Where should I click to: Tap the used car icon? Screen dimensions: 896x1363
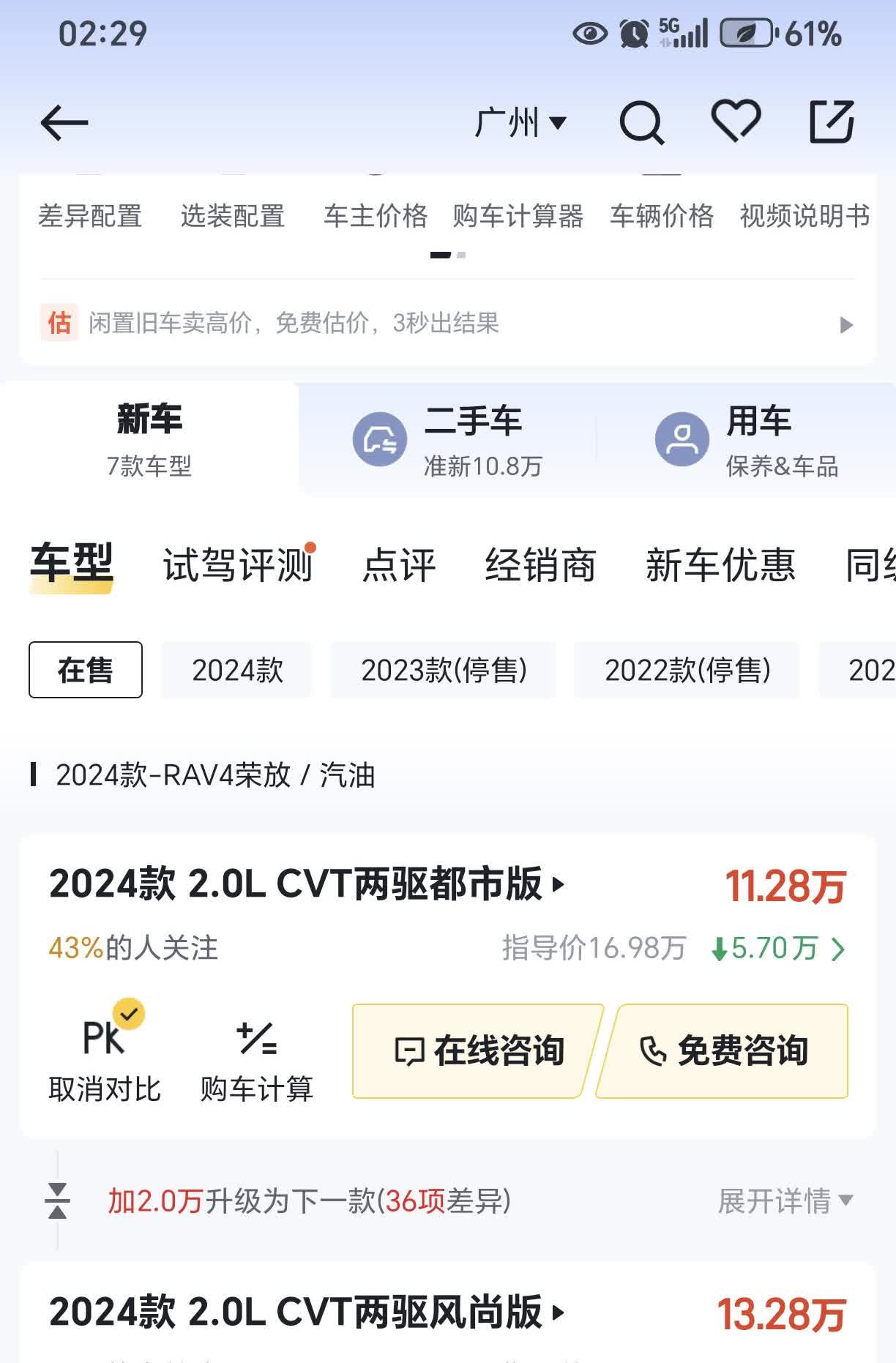tap(380, 439)
